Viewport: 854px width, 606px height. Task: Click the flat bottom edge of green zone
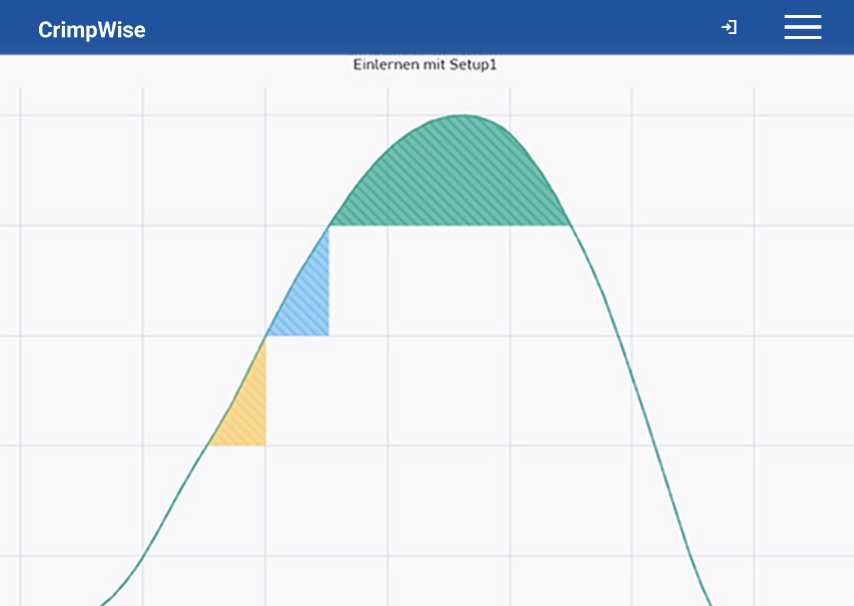pyautogui.click(x=450, y=226)
